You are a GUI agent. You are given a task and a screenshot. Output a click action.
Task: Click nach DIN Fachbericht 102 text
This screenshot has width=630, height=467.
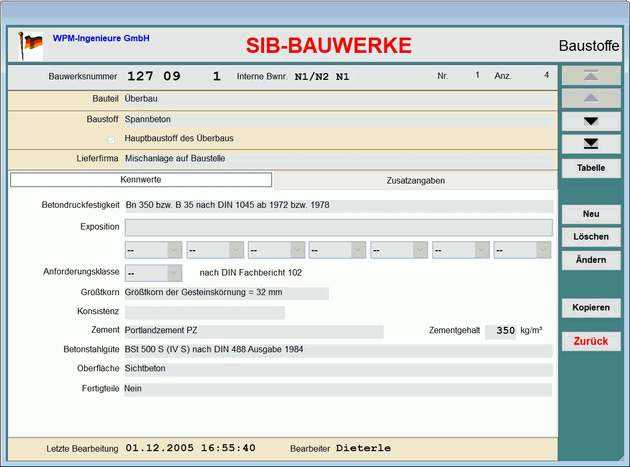tap(251, 273)
